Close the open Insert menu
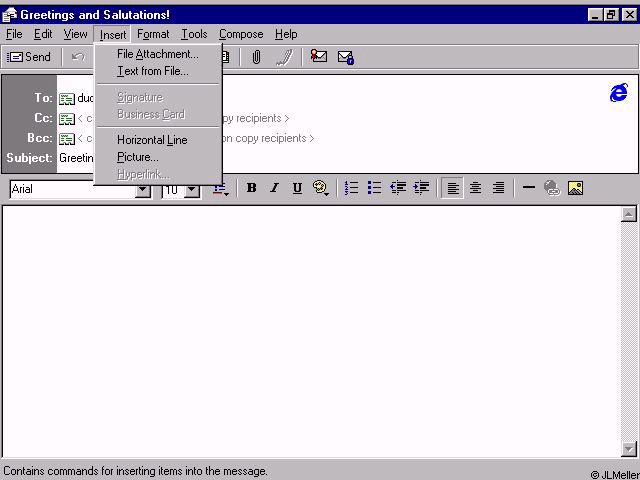Viewport: 640px width, 480px height. (x=113, y=35)
